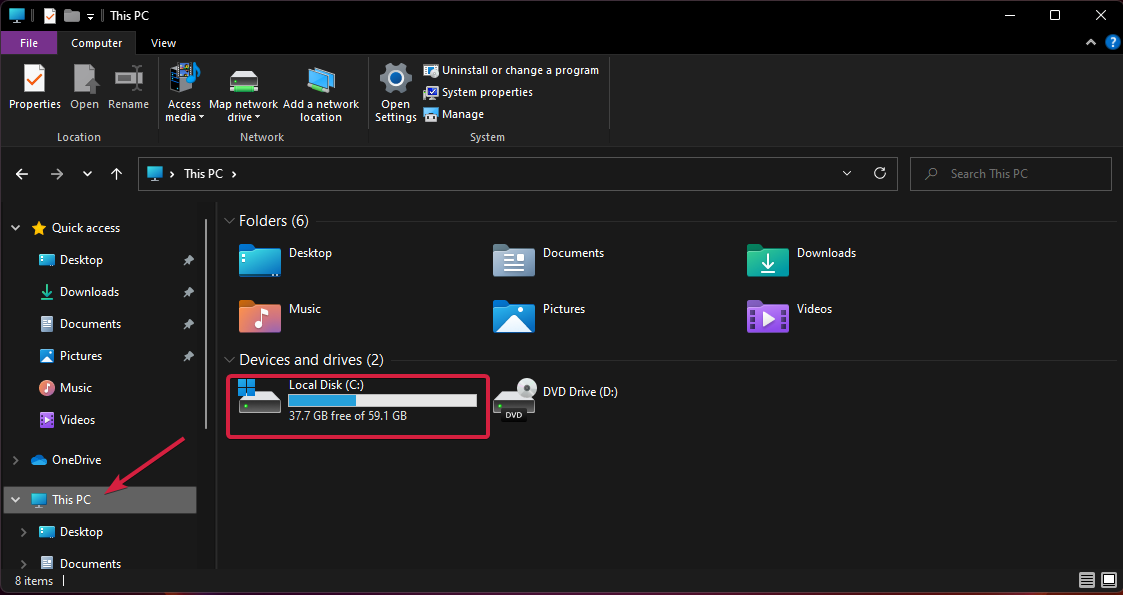This screenshot has height=595, width=1123.
Task: Select the Downloads folder icon
Action: 768,261
